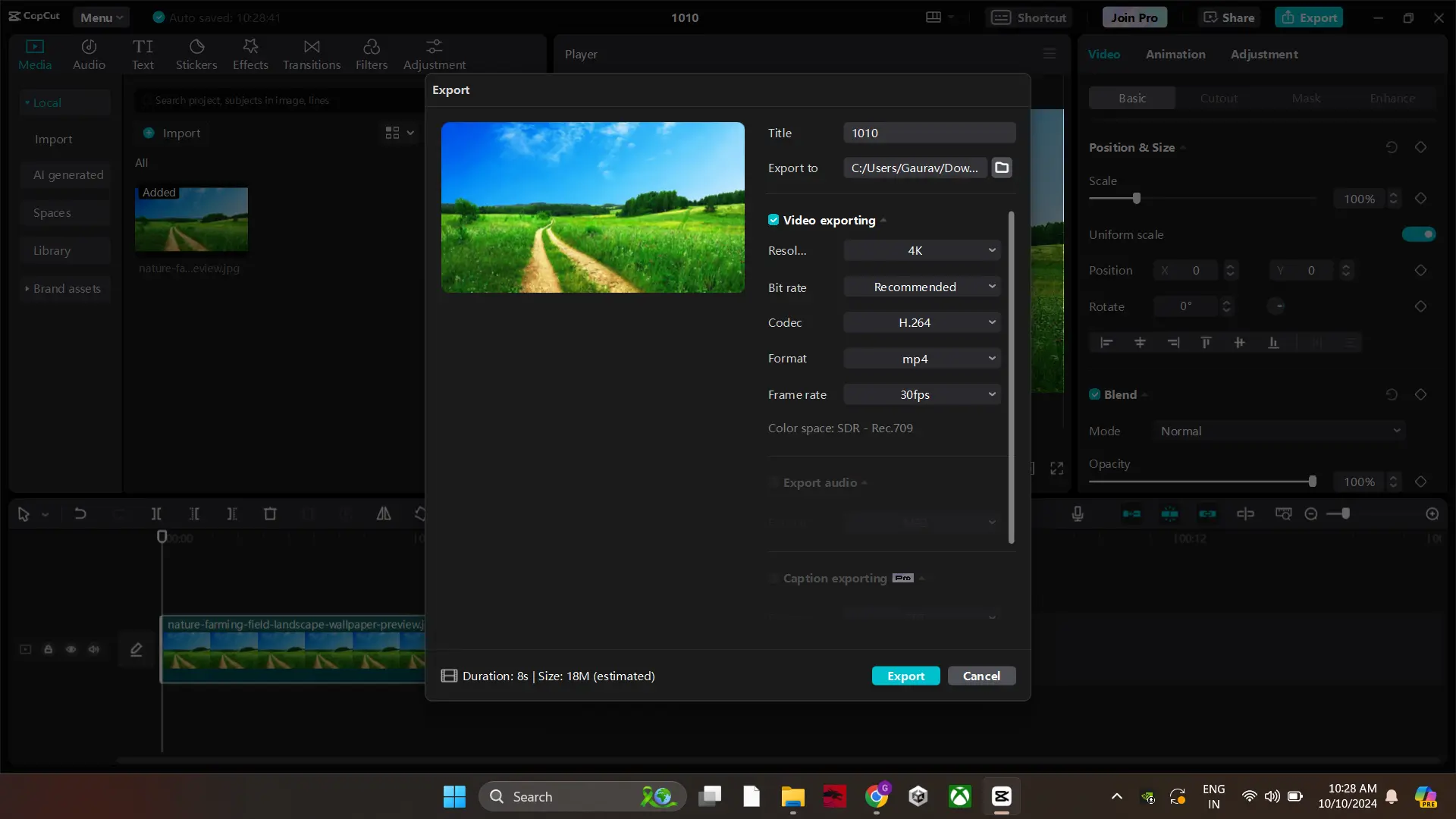Select the Cutout sub-tab
The width and height of the screenshot is (1456, 819).
[1219, 98]
